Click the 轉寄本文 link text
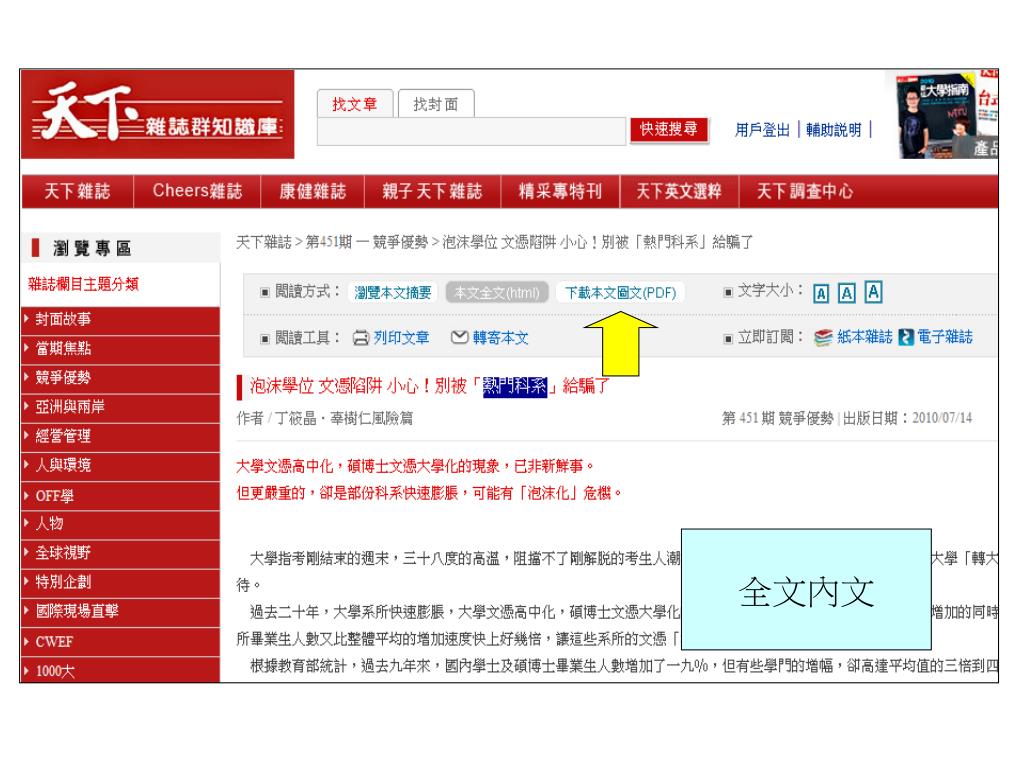Image resolution: width=1024 pixels, height=768 pixels. click(500, 338)
